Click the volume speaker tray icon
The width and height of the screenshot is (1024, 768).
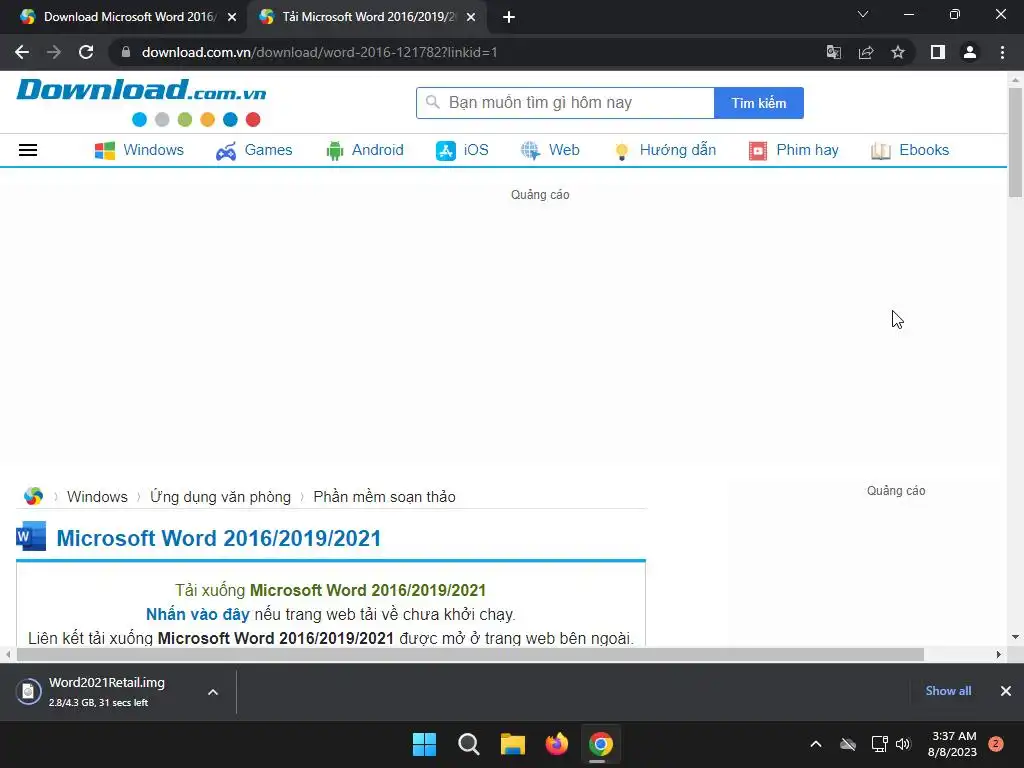click(x=903, y=744)
